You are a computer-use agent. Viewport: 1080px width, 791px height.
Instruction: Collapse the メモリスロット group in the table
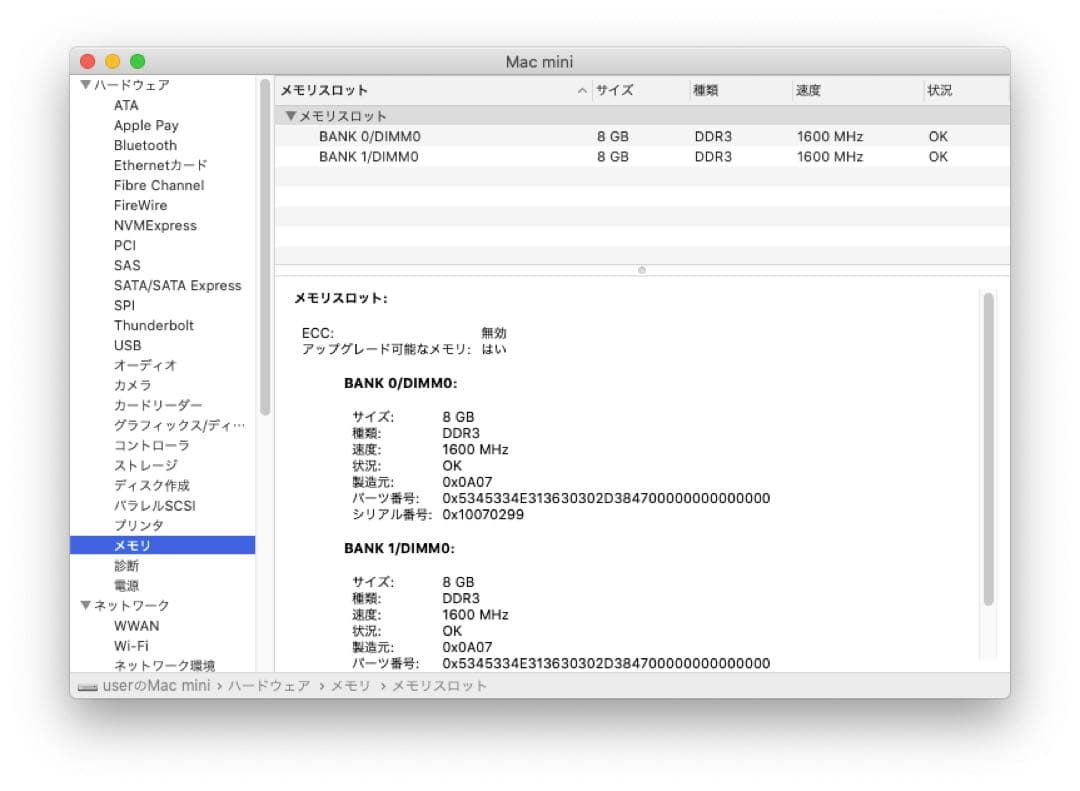(291, 115)
